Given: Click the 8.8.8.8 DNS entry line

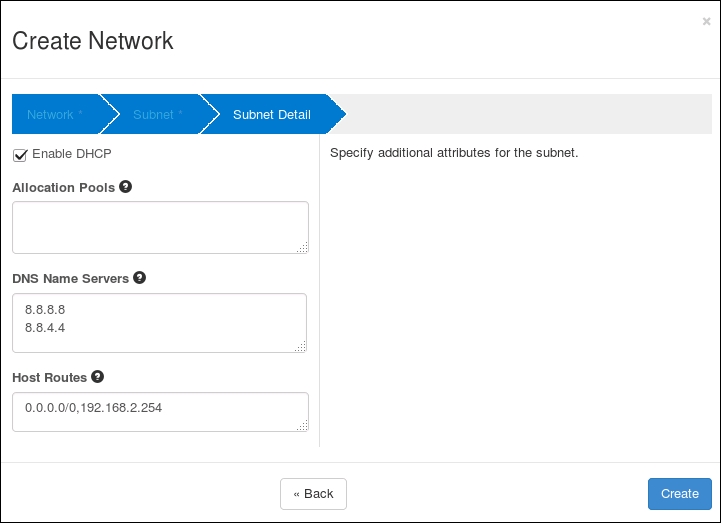Looking at the screenshot, I should pyautogui.click(x=45, y=310).
